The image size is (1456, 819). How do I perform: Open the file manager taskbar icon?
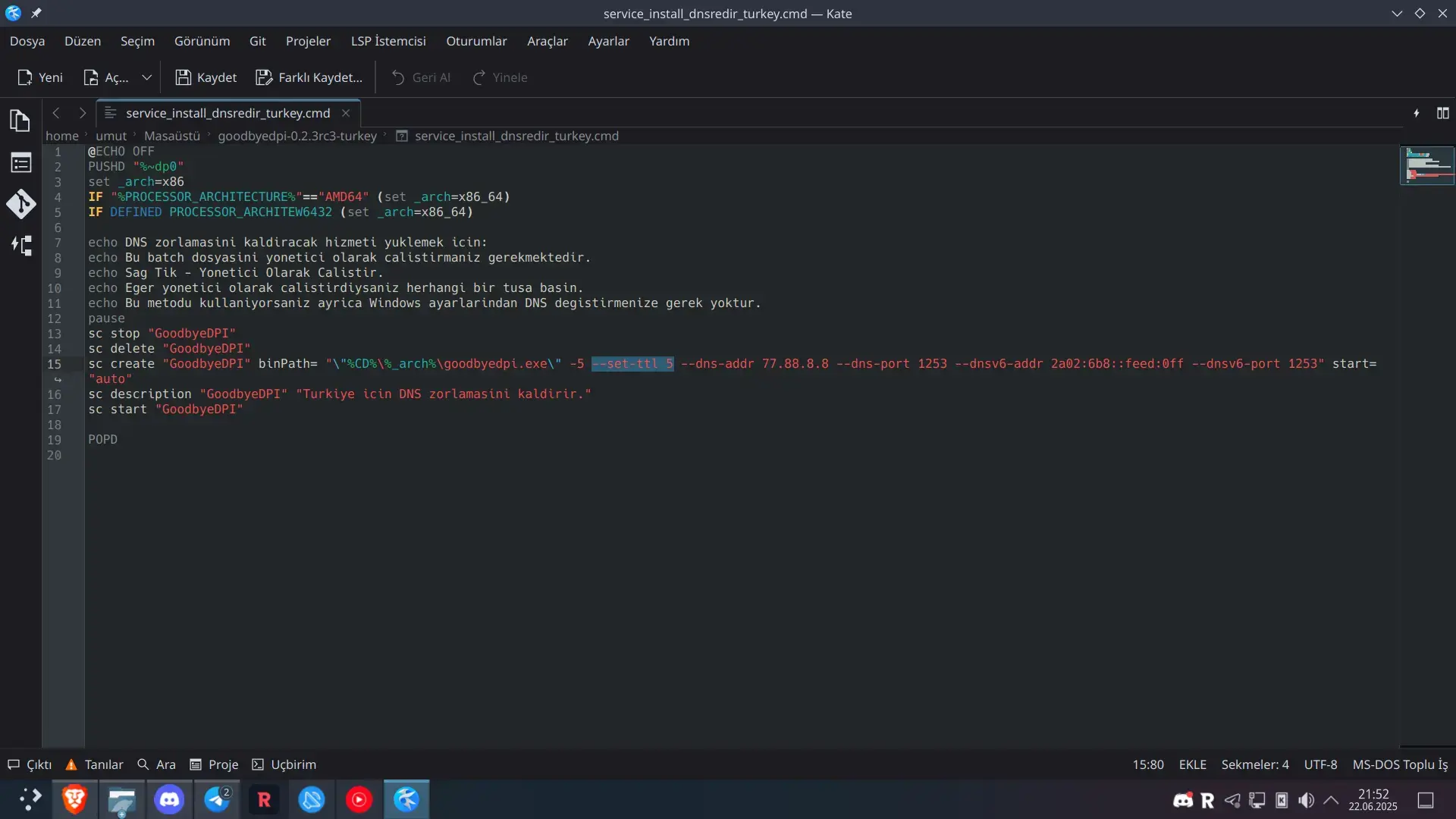121,799
